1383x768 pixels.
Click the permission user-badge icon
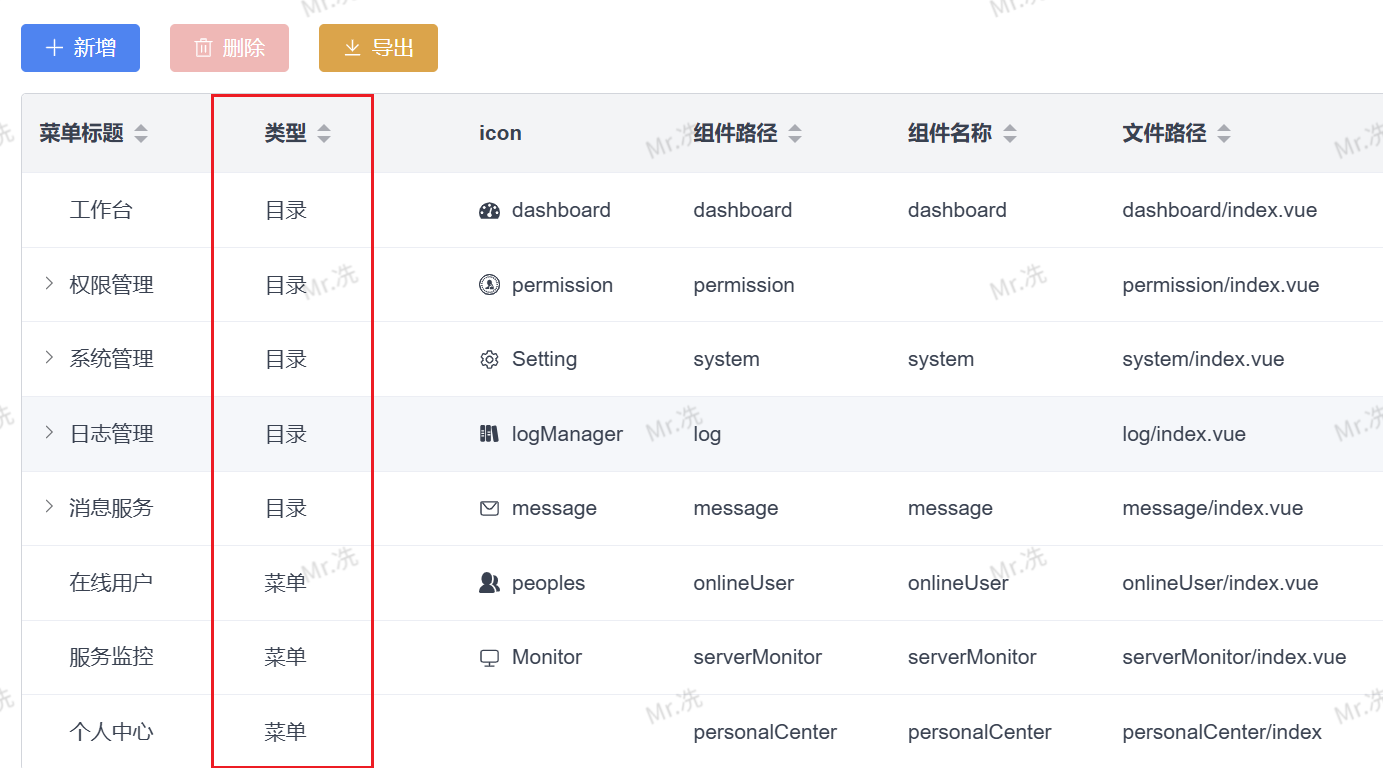pyautogui.click(x=489, y=285)
